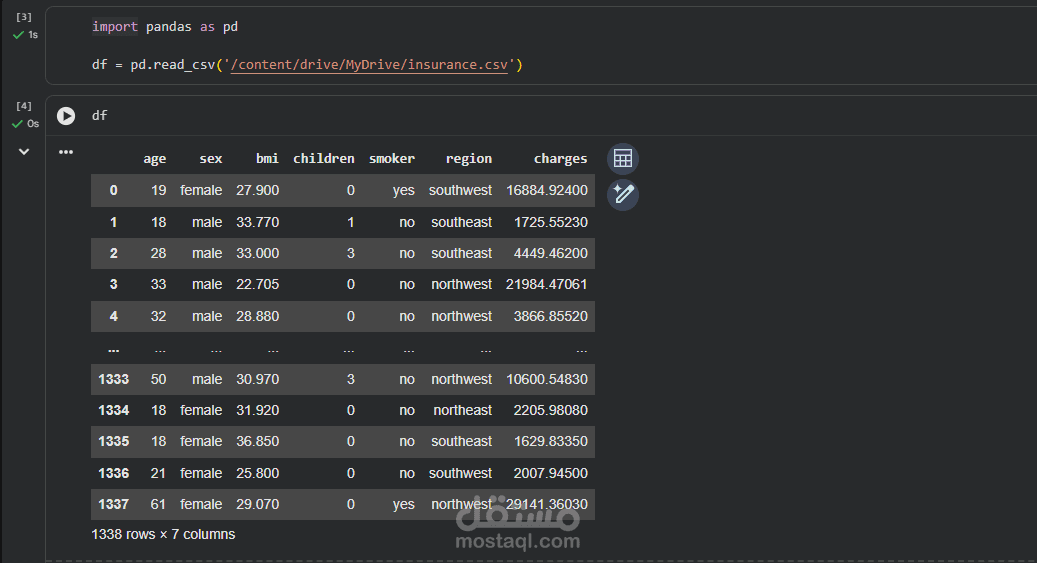Select the charges value 4449.46200
The image size is (1037, 563).
pos(551,253)
